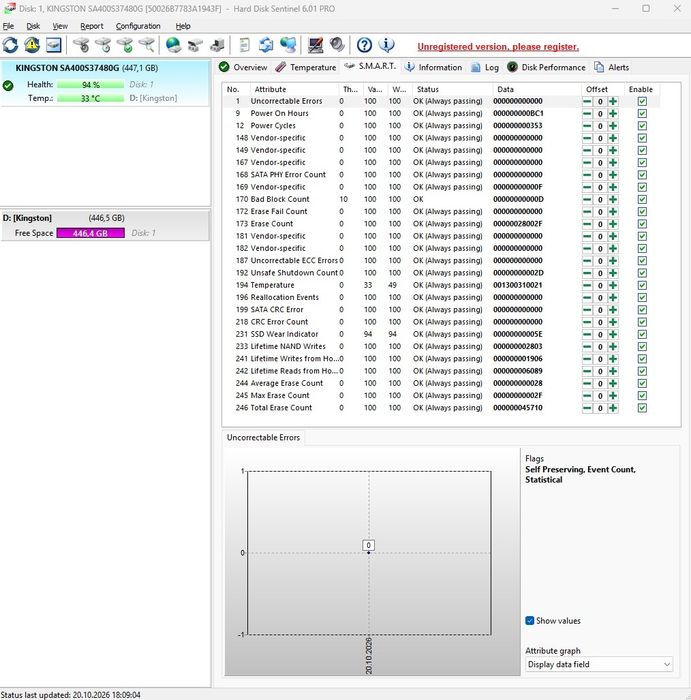Click the disk-to-disk toolbar icon
Image resolution: width=691 pixels, height=700 pixels.
pos(195,45)
